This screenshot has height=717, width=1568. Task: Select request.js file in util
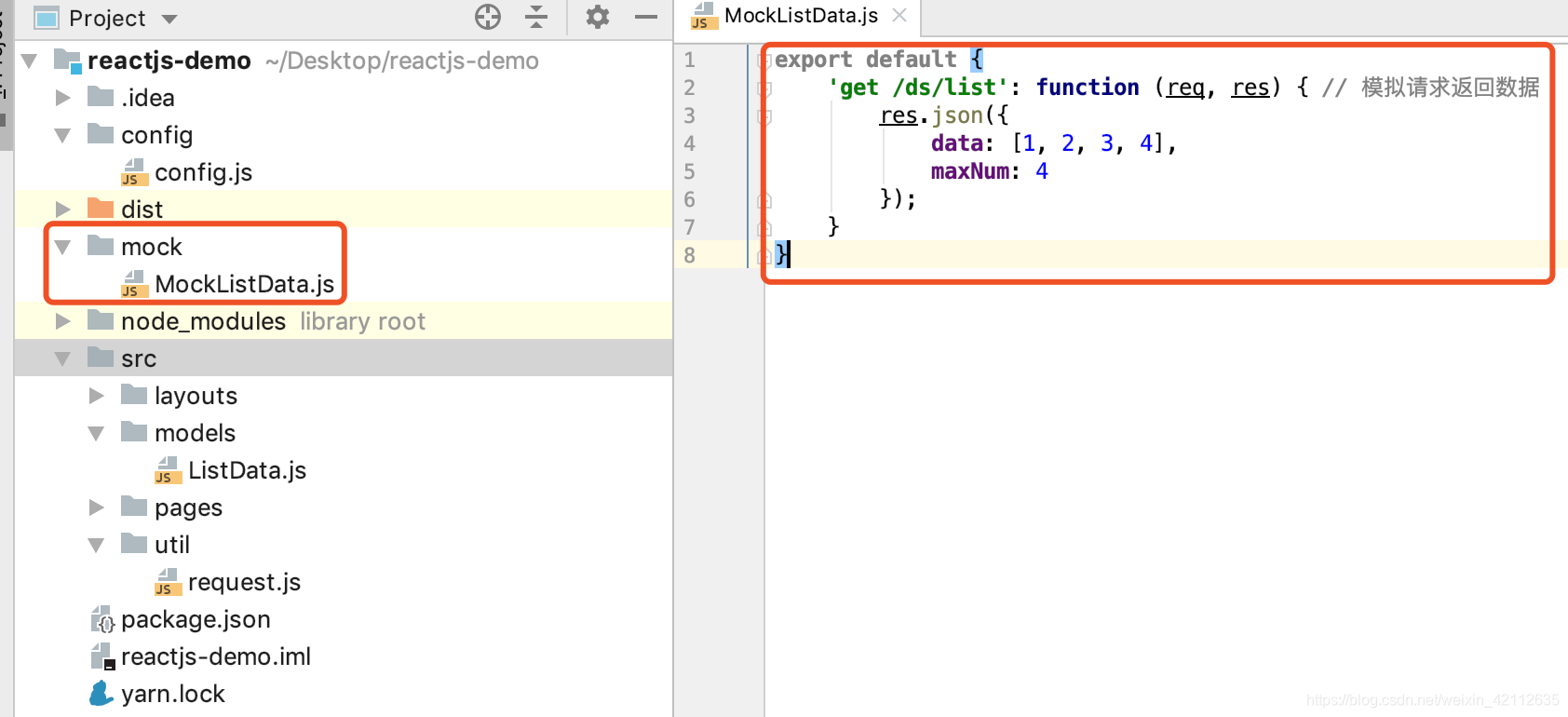(x=244, y=582)
